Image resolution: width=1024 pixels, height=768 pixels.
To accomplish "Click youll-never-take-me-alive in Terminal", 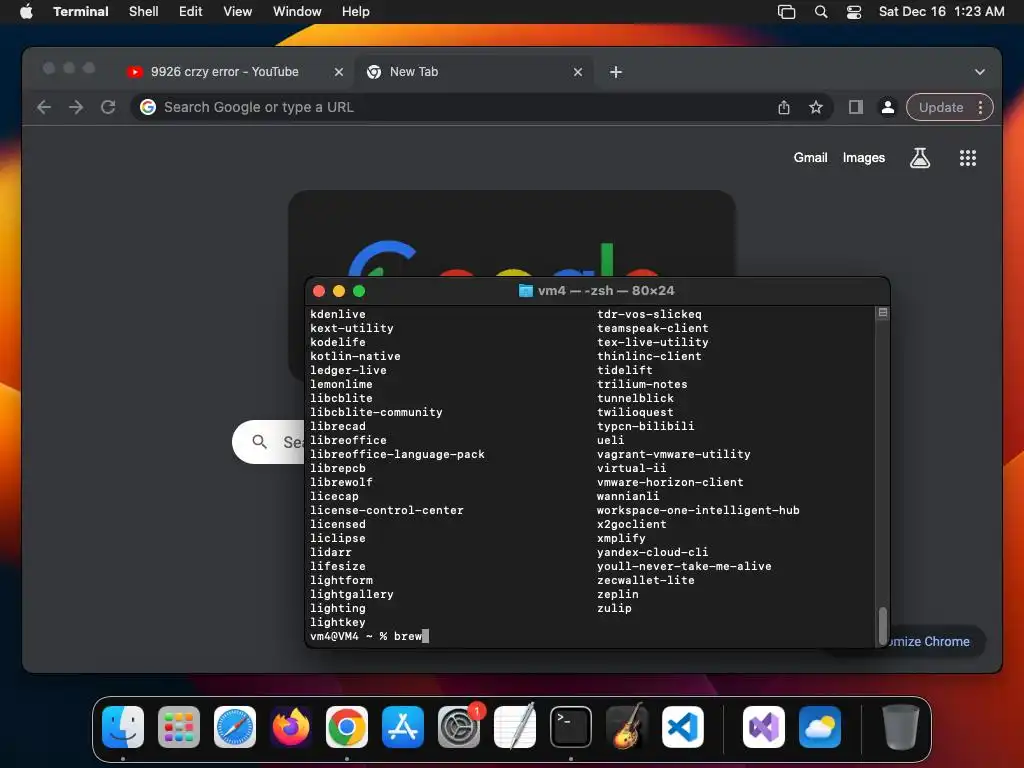I will pyautogui.click(x=684, y=566).
